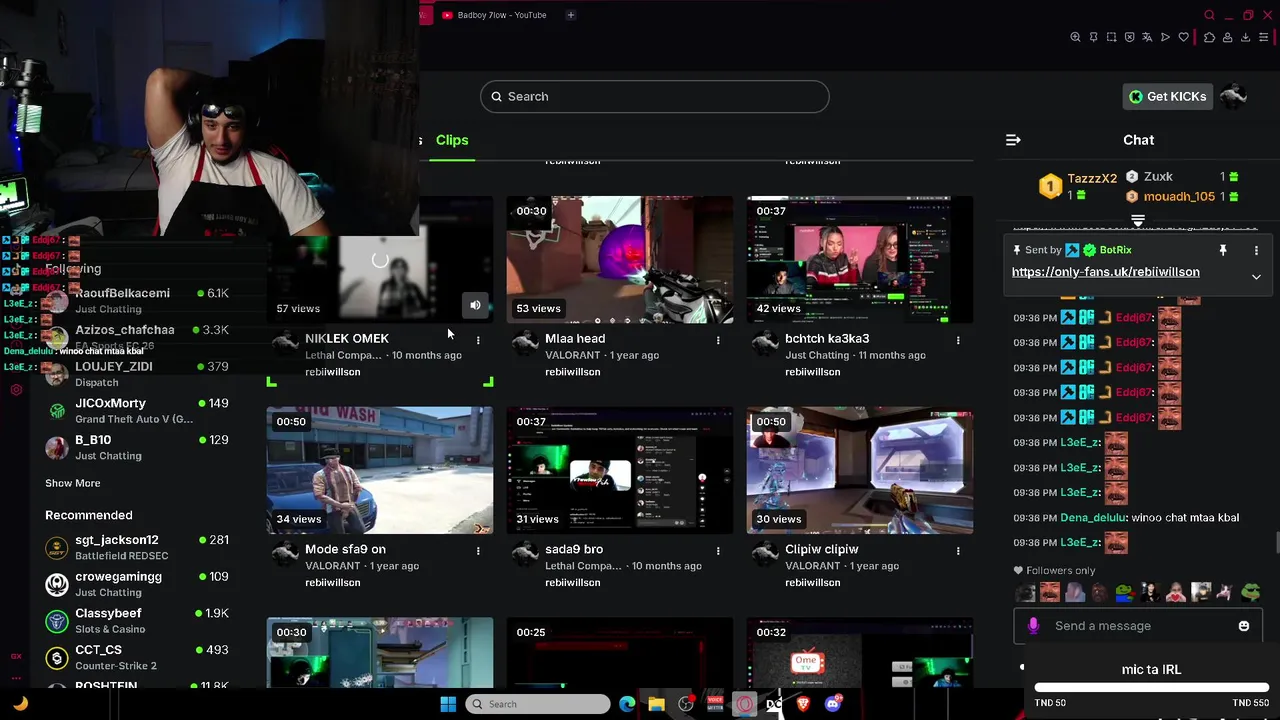This screenshot has height=720, width=1280.
Task: Open CCT_CS recommended channel
Action: coord(137,657)
